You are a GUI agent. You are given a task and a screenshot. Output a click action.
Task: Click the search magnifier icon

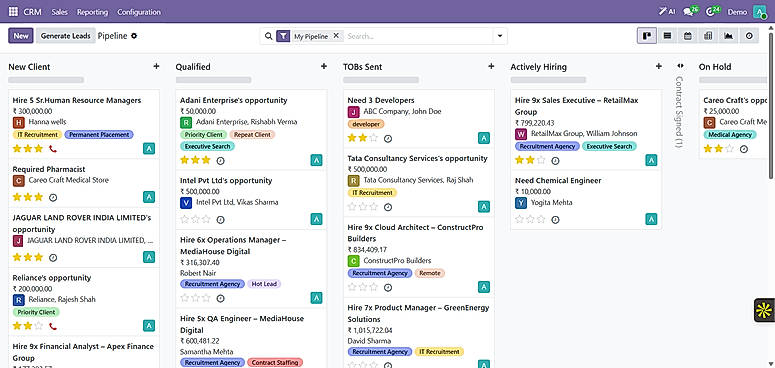268,36
